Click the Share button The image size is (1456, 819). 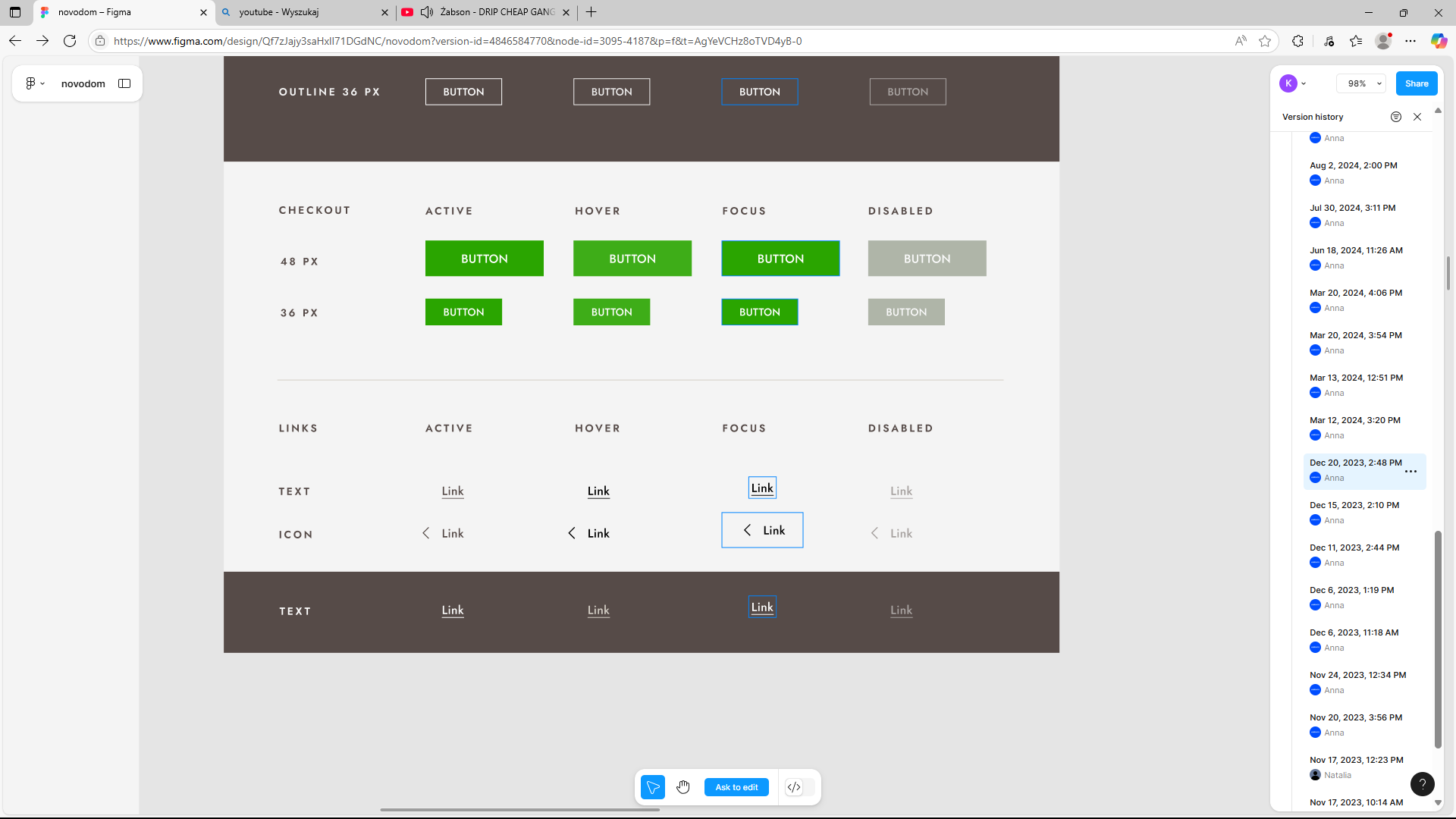click(x=1416, y=83)
